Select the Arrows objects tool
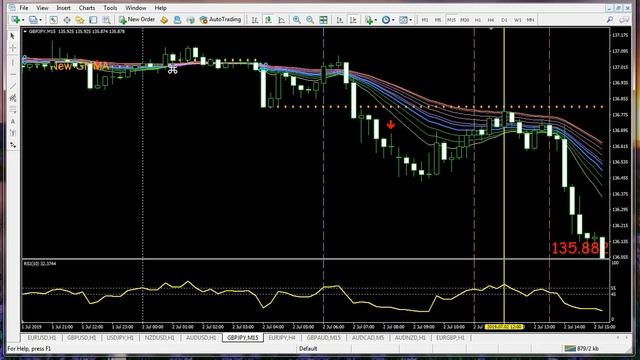Screen dimensions: 640x360 pos(13,145)
